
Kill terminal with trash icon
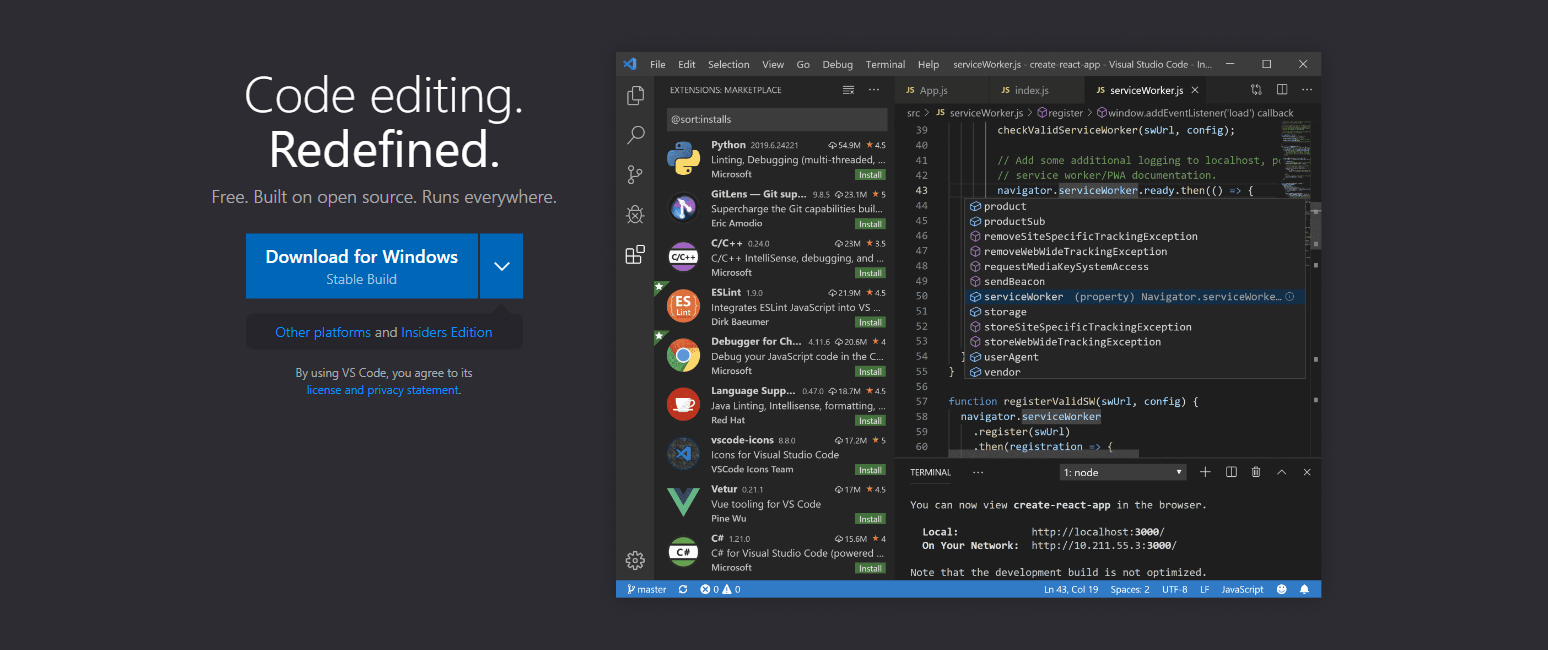click(1256, 472)
